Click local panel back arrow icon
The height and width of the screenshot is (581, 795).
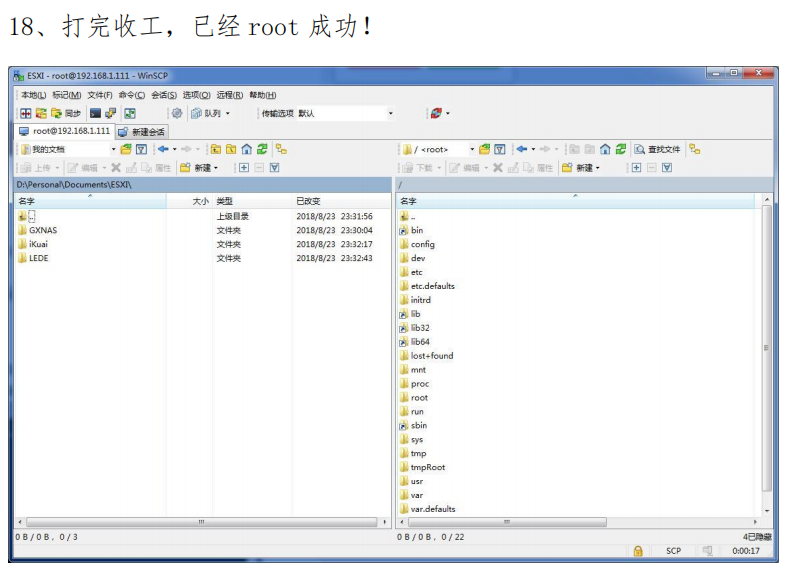[162, 150]
